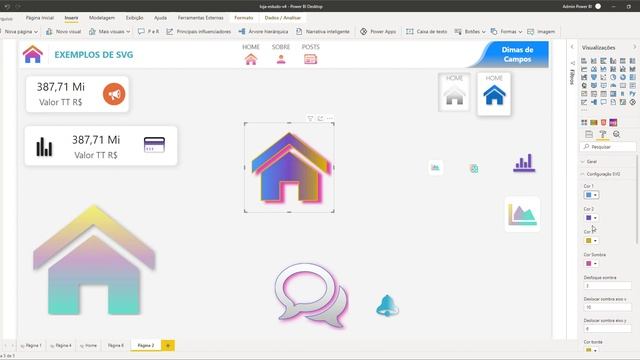Select the purple bar chart SVG icon
This screenshot has width=640, height=360.
pyautogui.click(x=524, y=162)
